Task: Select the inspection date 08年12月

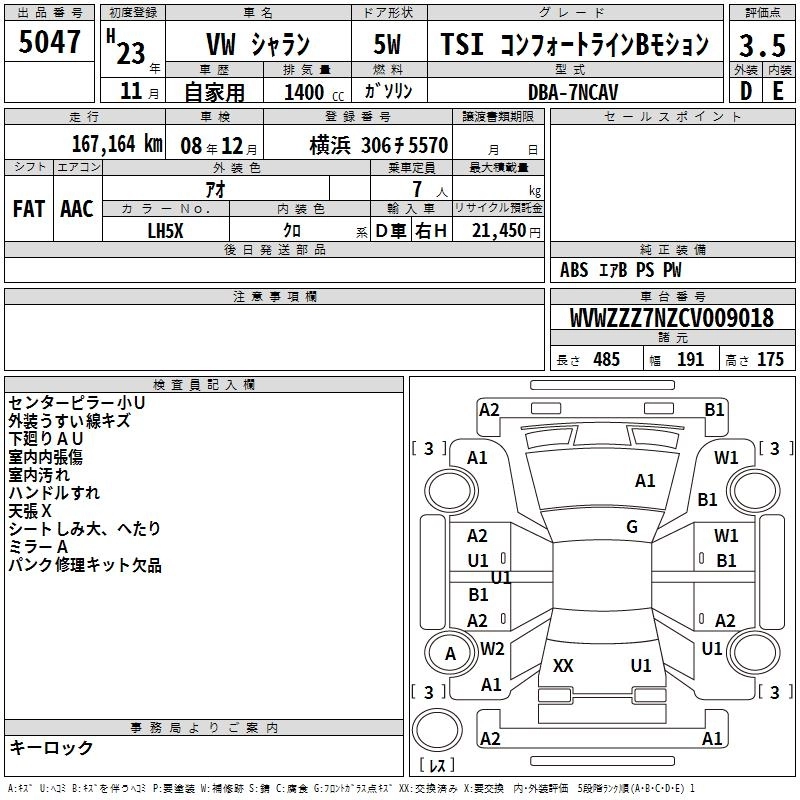Action: 219,146
